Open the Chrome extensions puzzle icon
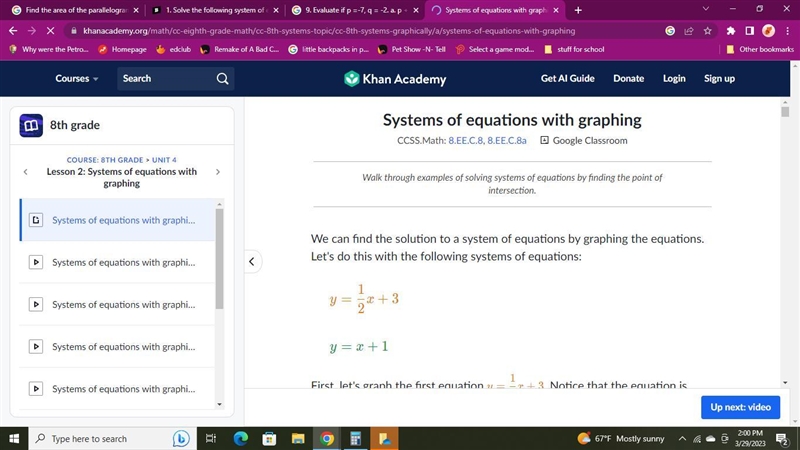Viewport: 800px width, 450px height. (x=731, y=31)
